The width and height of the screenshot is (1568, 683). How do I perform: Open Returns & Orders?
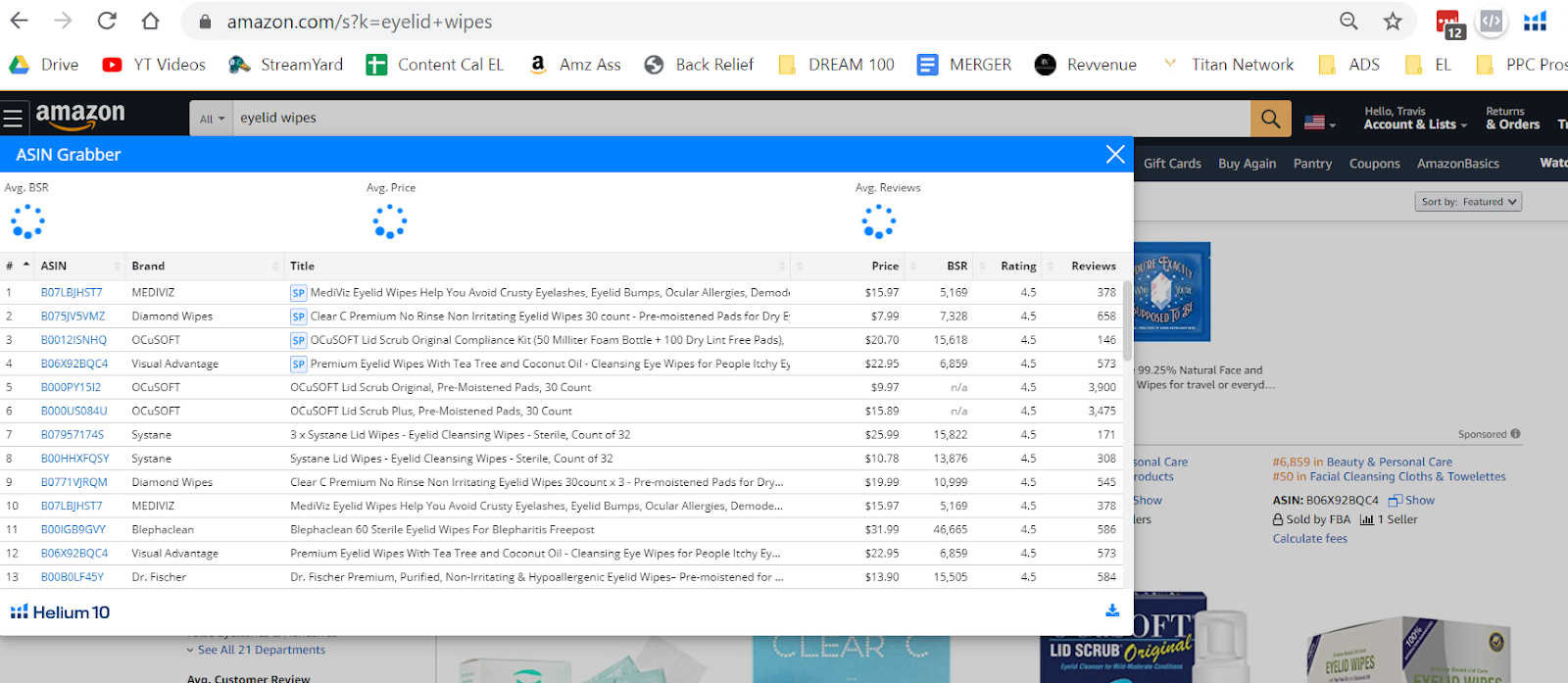point(1512,119)
